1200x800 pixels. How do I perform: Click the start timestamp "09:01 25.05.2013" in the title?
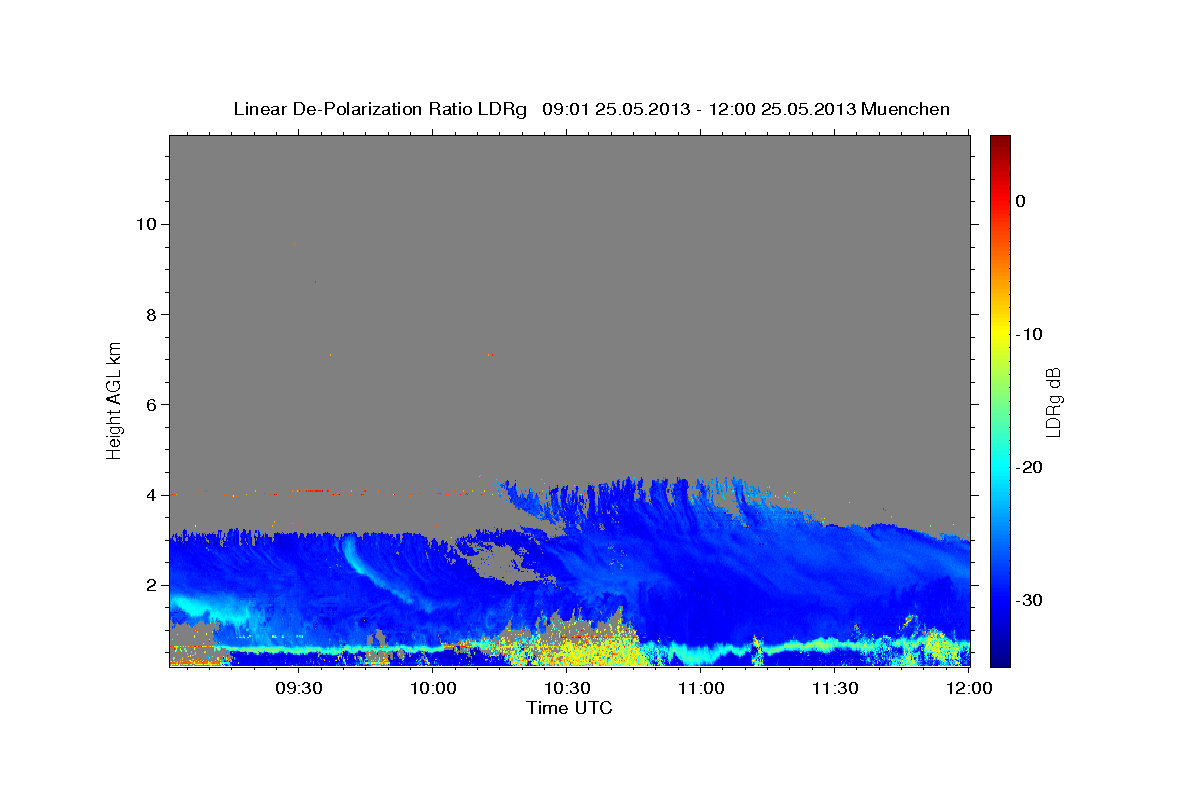point(616,109)
